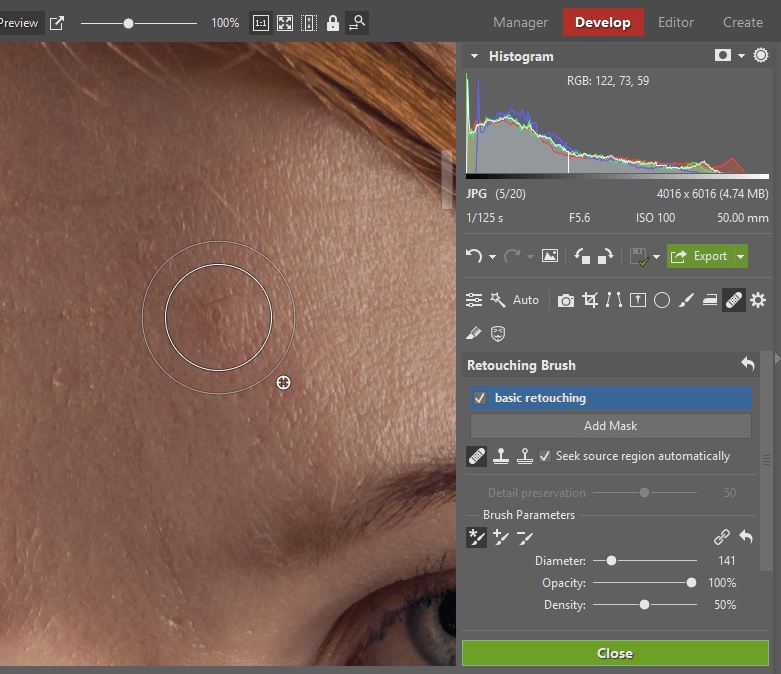The width and height of the screenshot is (781, 674).
Task: Switch to the Manager tab
Action: click(521, 22)
